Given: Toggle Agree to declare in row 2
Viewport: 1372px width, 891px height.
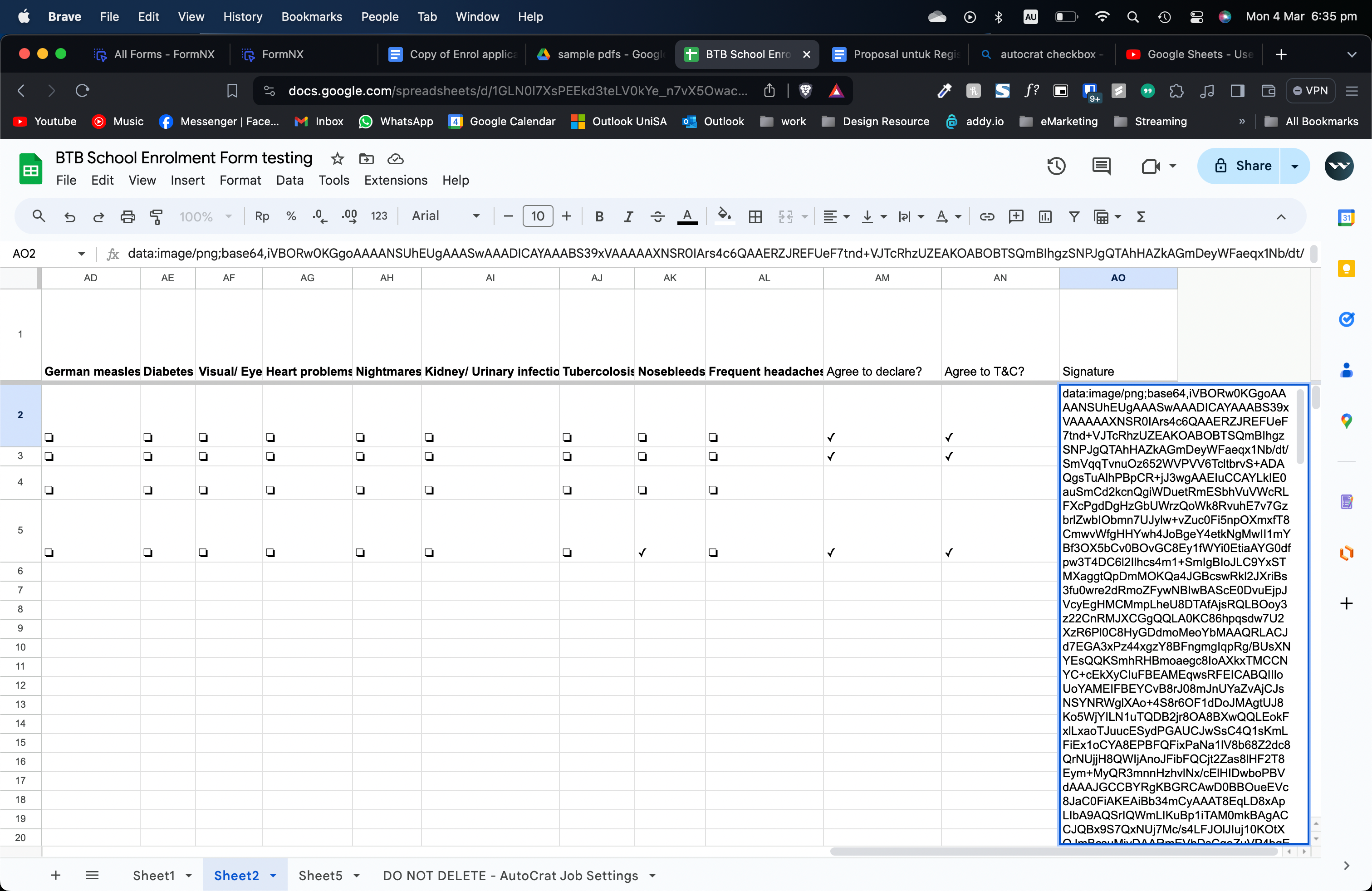Looking at the screenshot, I should 831,437.
